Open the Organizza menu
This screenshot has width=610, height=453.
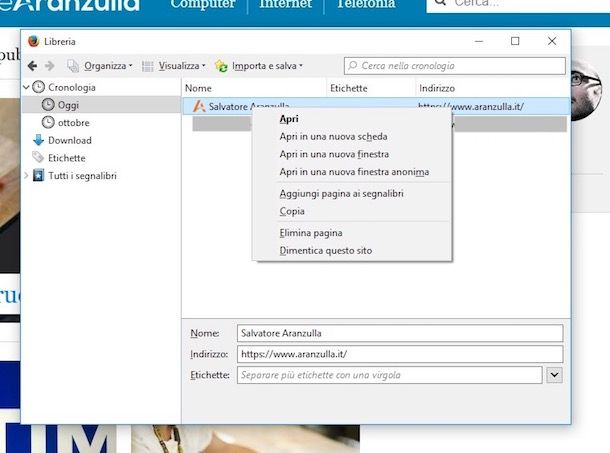coord(108,66)
